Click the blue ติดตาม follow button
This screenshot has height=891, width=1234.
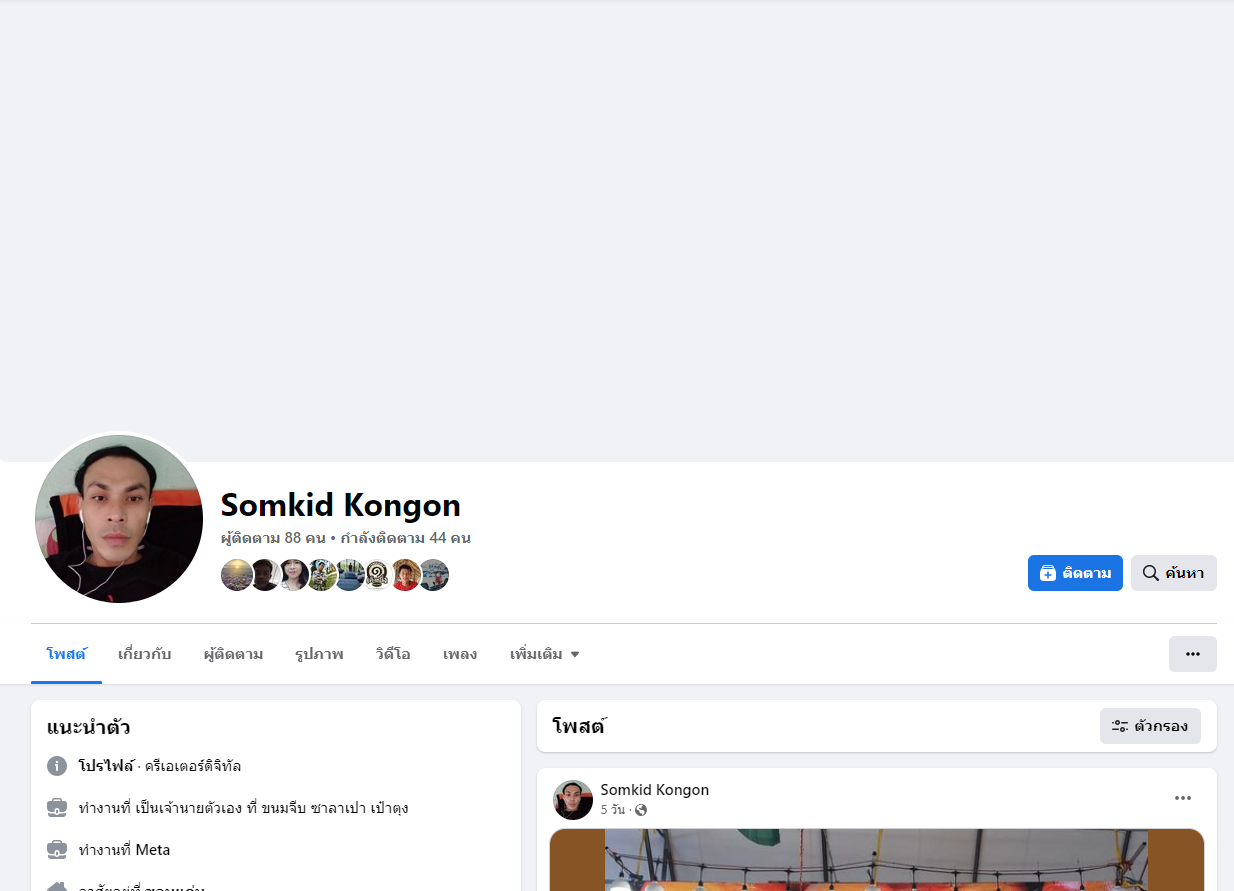[1075, 573]
